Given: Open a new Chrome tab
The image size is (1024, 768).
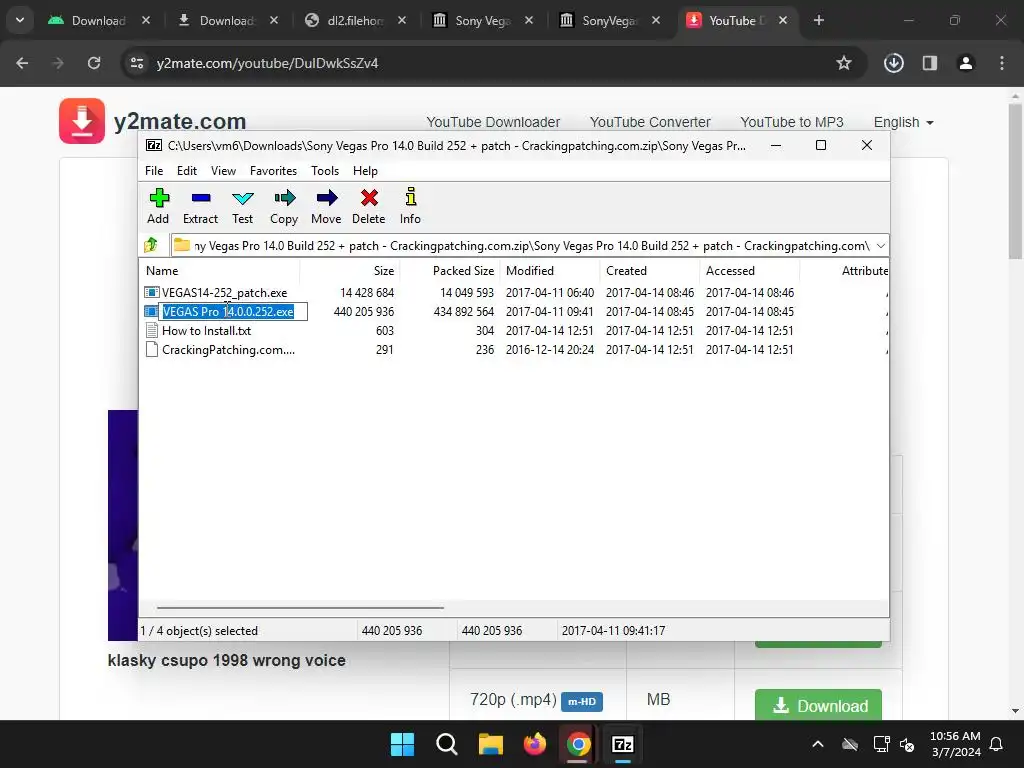Looking at the screenshot, I should 819,20.
